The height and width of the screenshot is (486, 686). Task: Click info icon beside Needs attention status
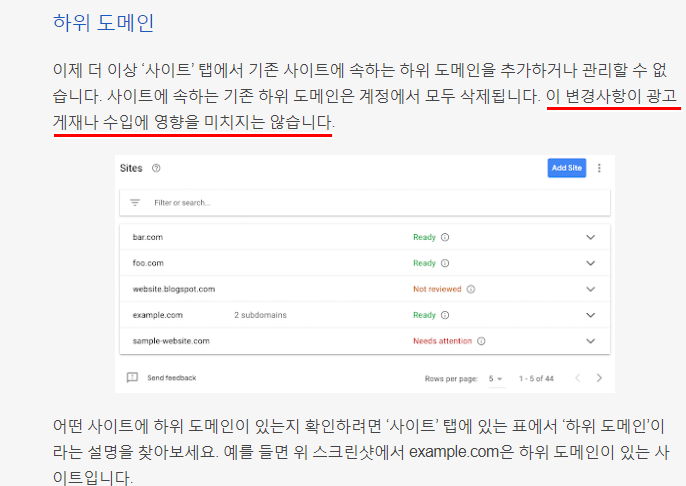click(481, 341)
